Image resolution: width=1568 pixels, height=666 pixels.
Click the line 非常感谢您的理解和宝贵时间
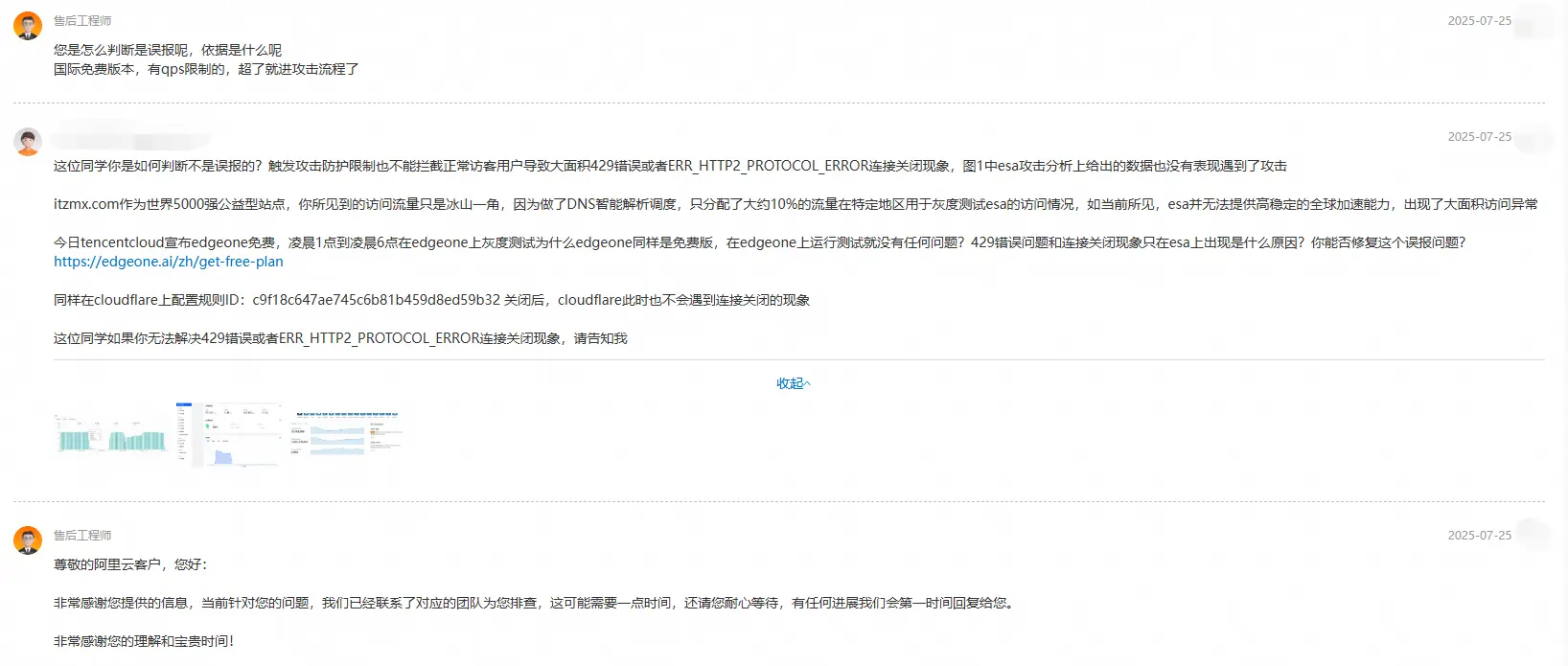point(144,641)
